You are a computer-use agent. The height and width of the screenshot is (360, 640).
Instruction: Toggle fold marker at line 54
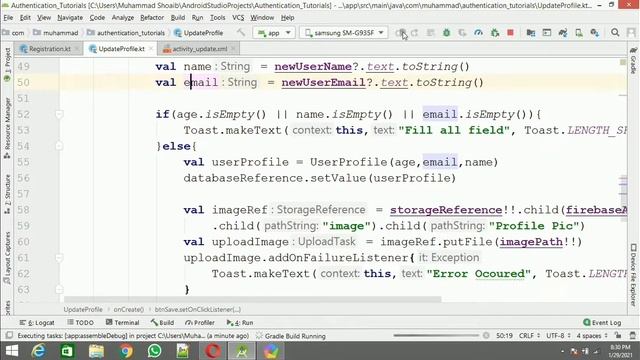click(59, 146)
